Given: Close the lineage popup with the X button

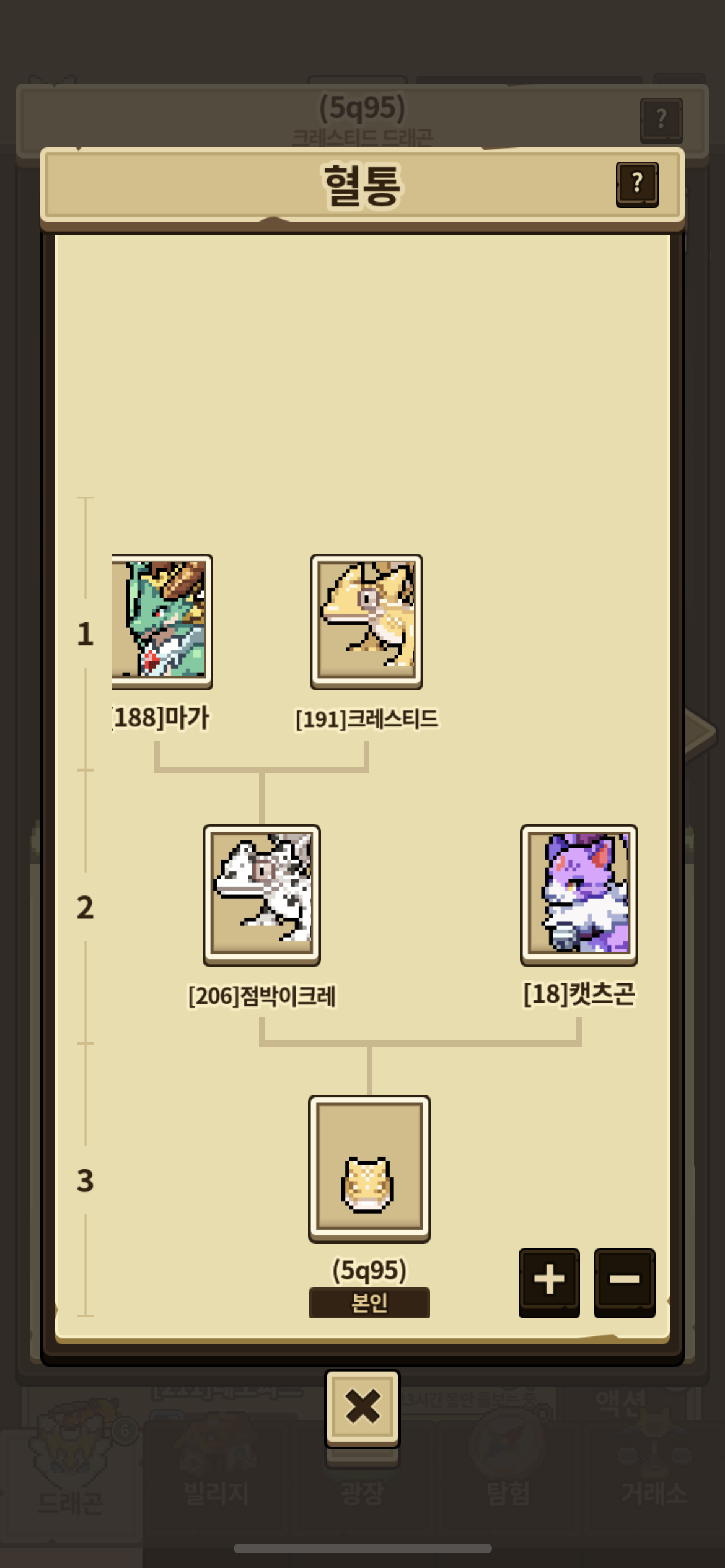Looking at the screenshot, I should [362, 1409].
